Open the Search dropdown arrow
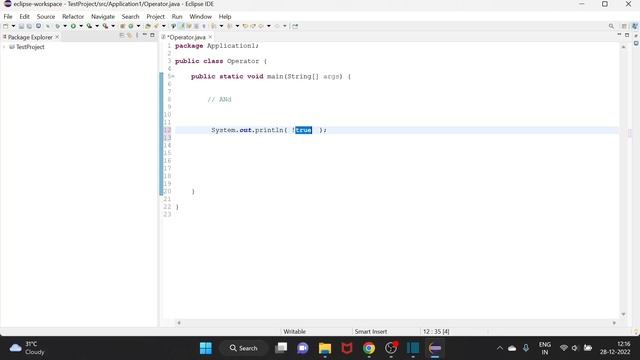Viewport: 640px width, 360px height. (x=164, y=26)
